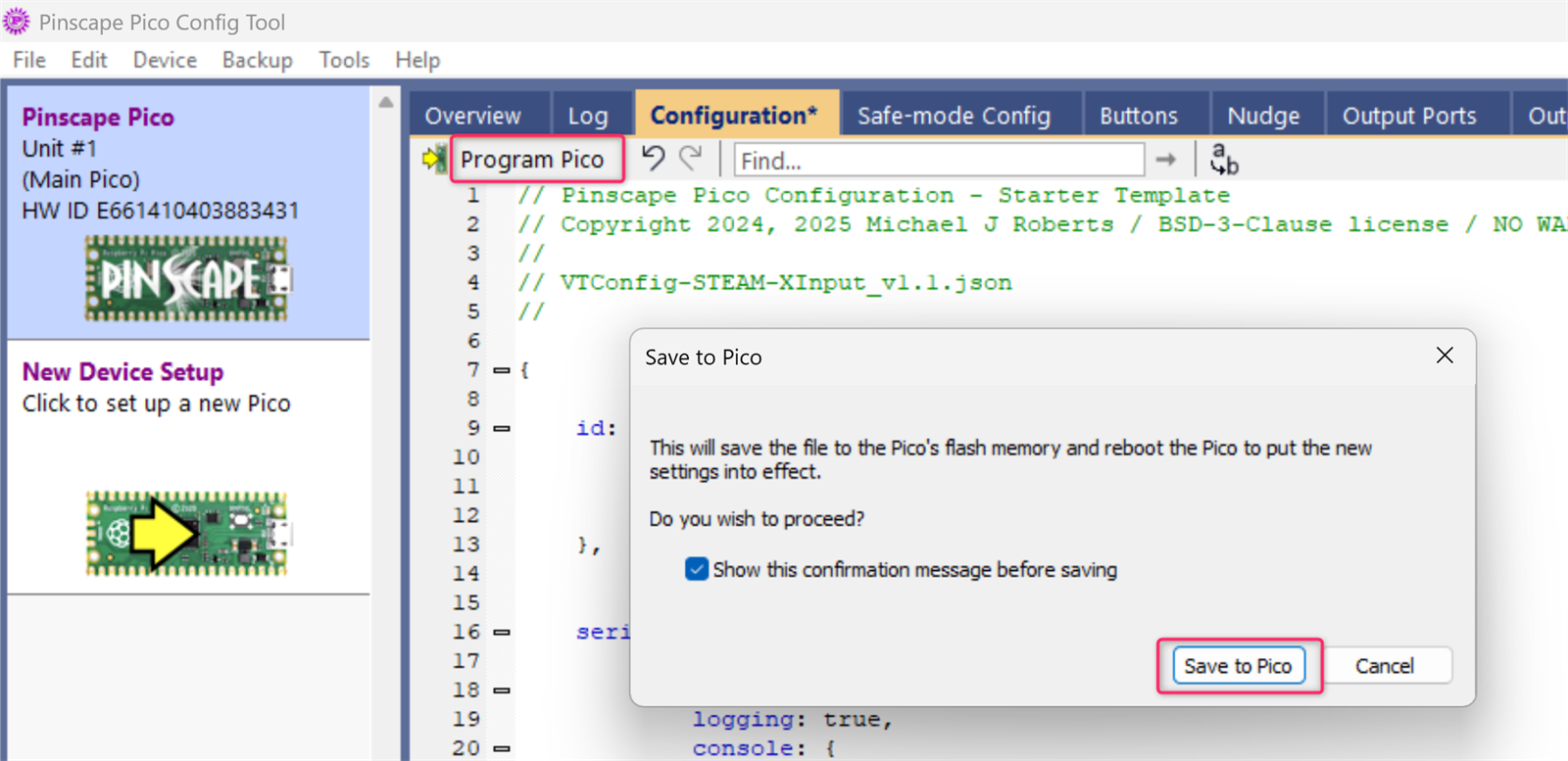1568x761 pixels.
Task: Open the Help menu
Action: (x=417, y=60)
